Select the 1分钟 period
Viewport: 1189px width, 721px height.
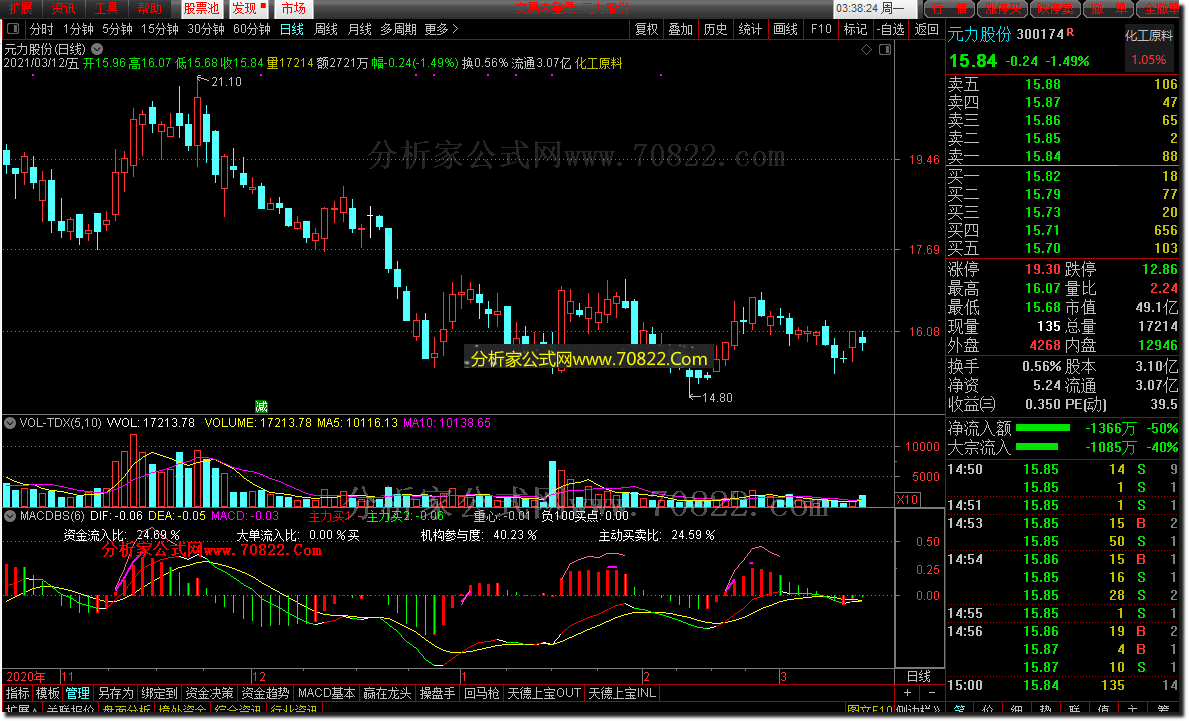click(78, 29)
